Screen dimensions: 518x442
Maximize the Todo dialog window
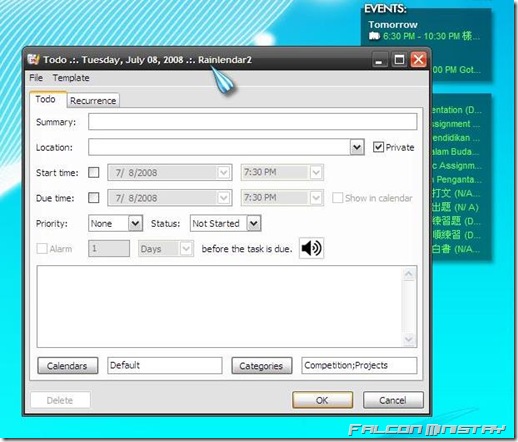399,60
